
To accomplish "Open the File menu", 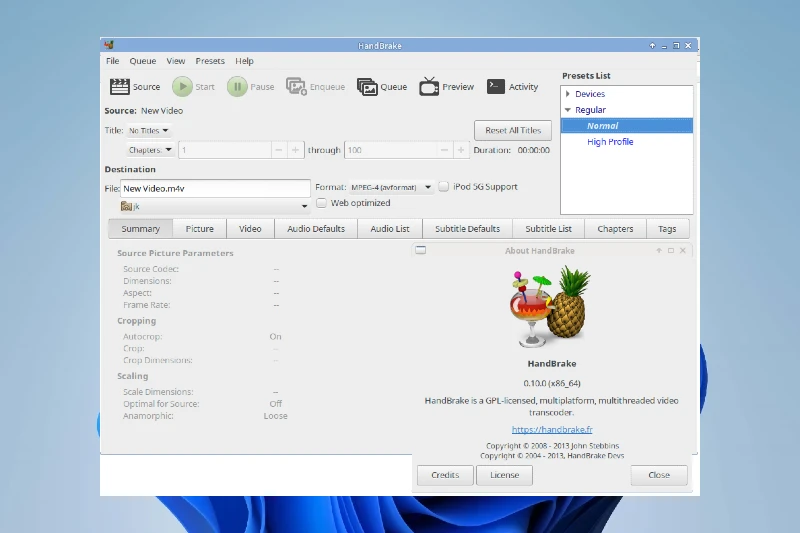I will pos(113,61).
